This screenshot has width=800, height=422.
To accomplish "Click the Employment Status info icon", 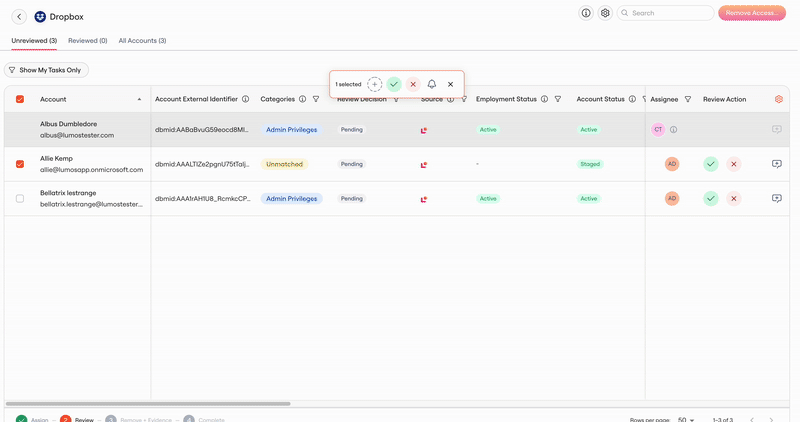I will [544, 99].
